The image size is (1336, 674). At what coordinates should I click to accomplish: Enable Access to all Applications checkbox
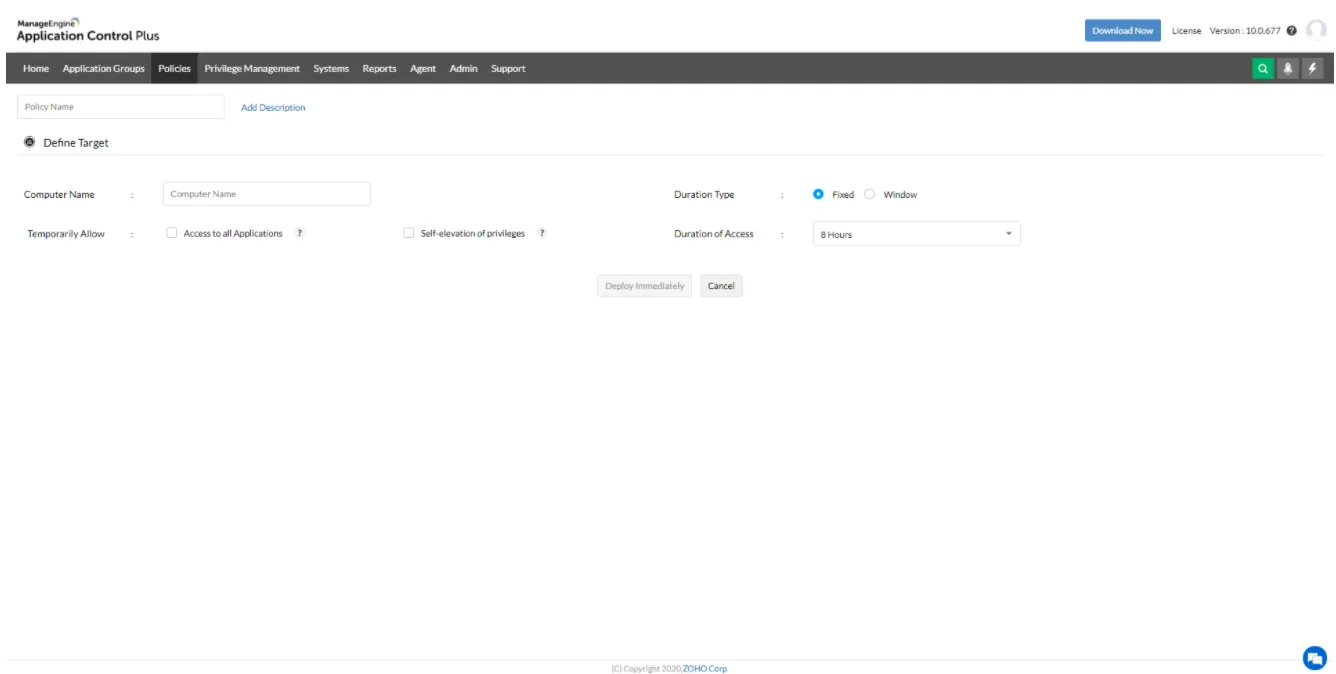click(x=172, y=233)
